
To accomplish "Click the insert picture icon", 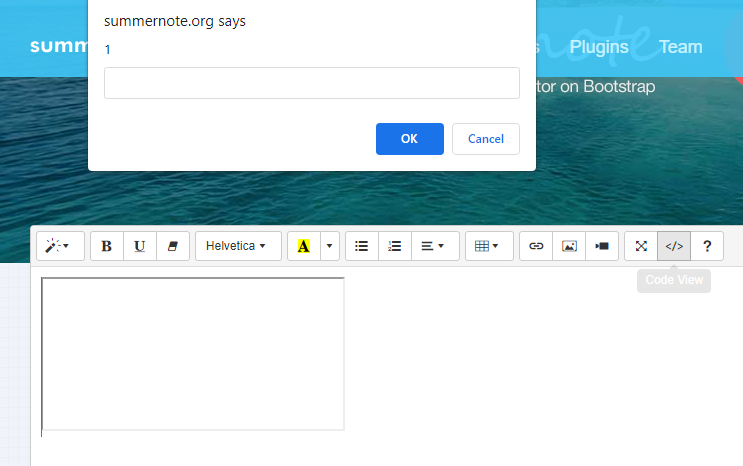I will [x=569, y=246].
